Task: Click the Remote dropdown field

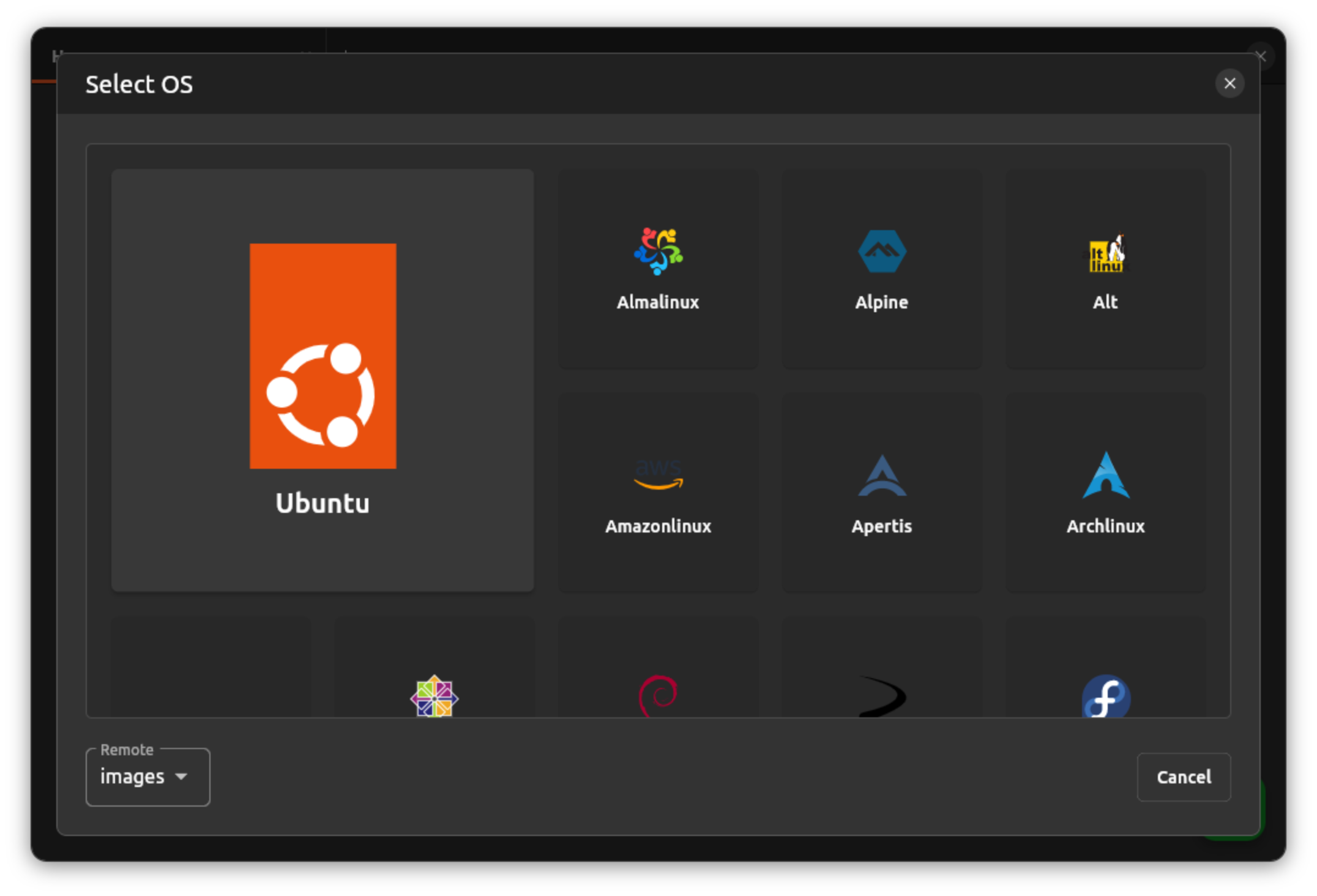Action: point(147,777)
